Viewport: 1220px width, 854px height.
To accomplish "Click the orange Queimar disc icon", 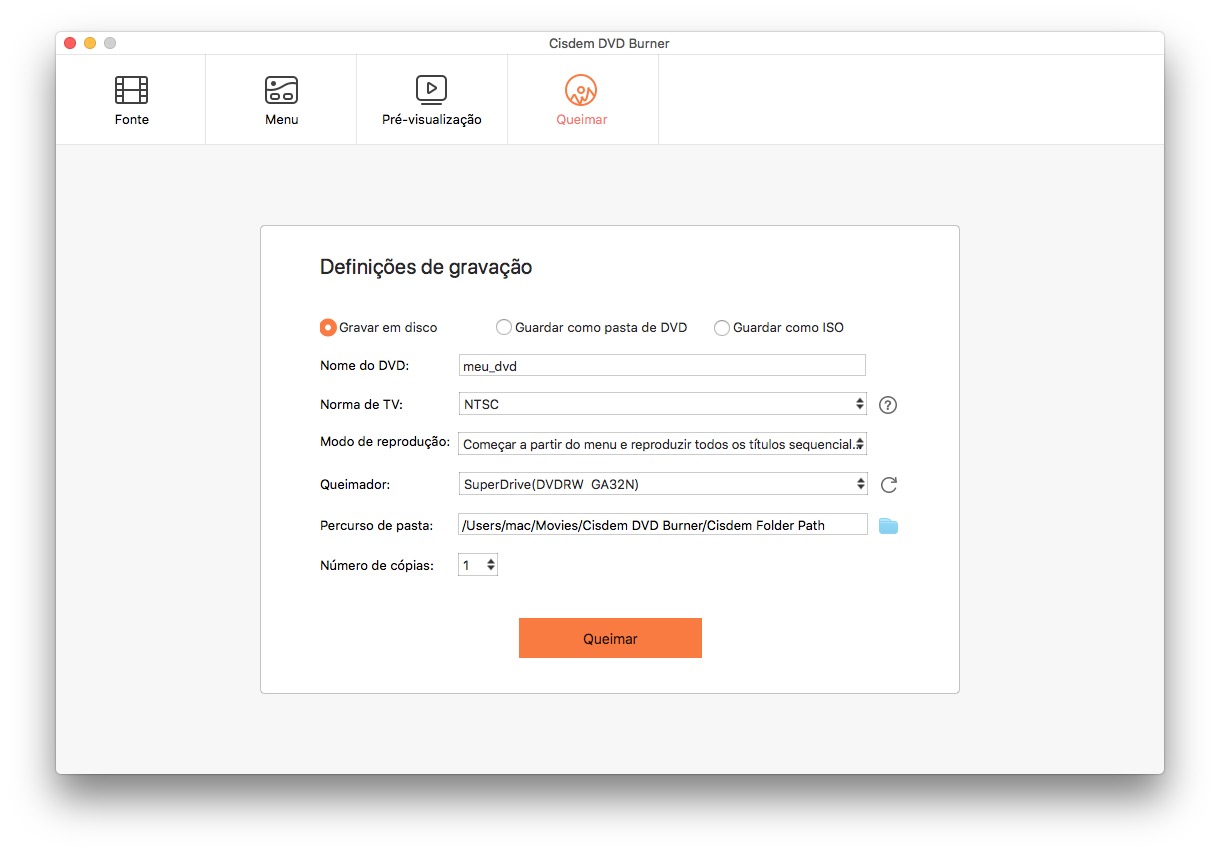I will point(581,90).
